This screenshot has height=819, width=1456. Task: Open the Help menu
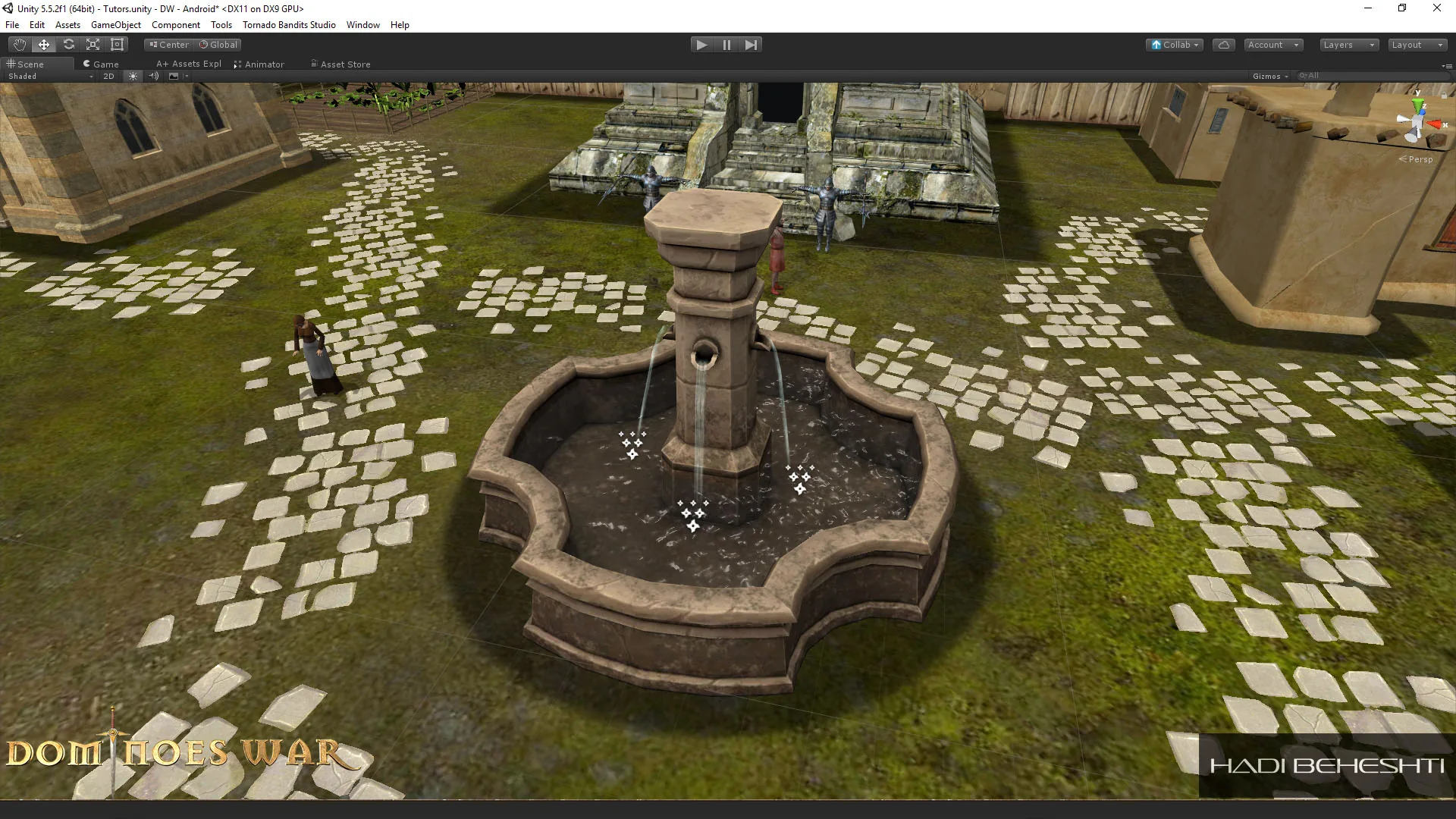pos(400,25)
